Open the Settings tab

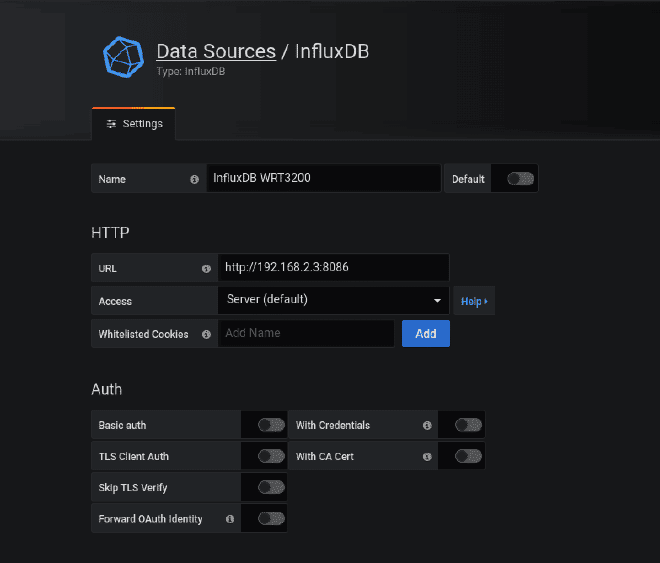134,124
